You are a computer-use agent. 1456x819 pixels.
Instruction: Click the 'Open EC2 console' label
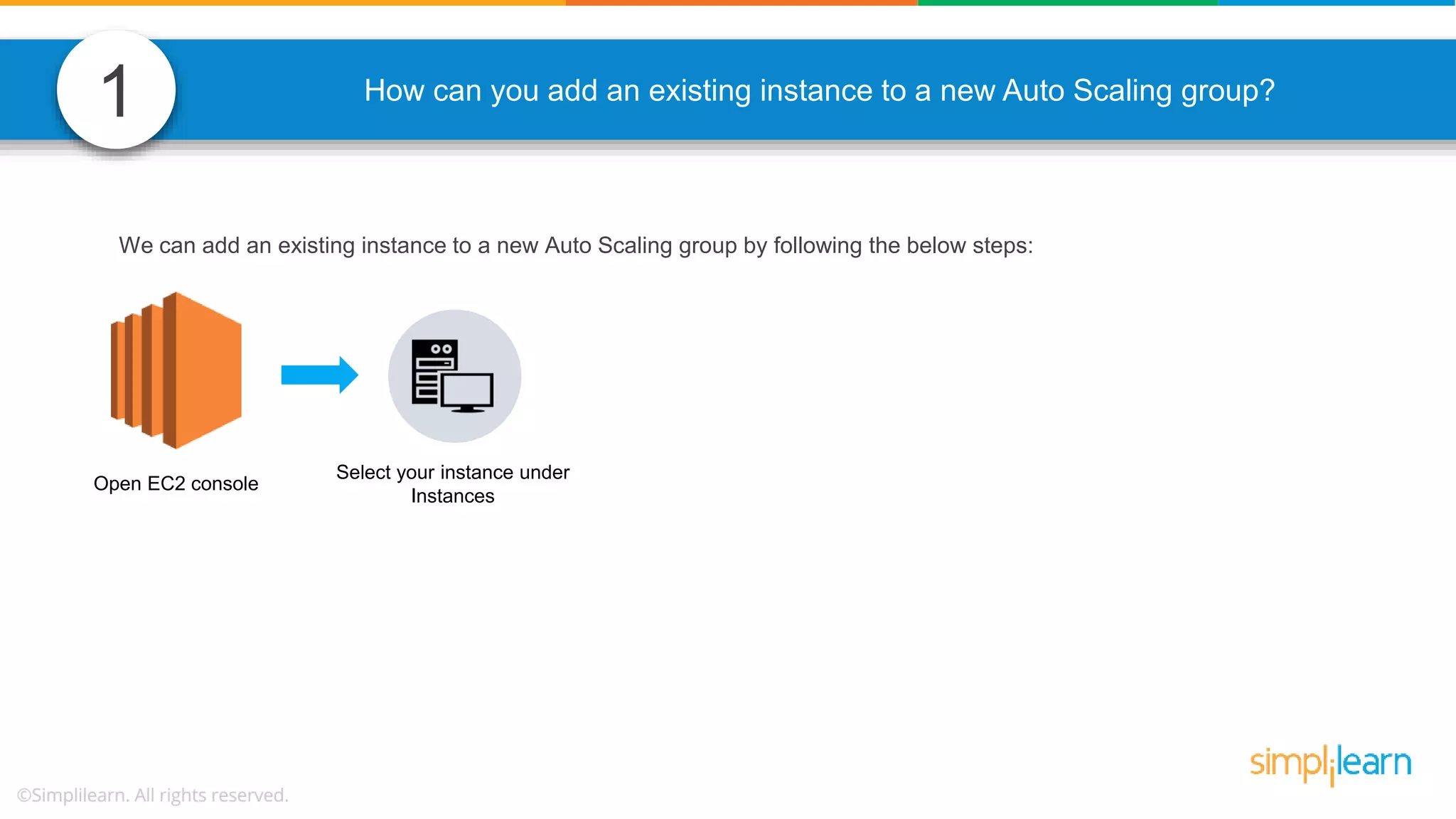click(176, 483)
